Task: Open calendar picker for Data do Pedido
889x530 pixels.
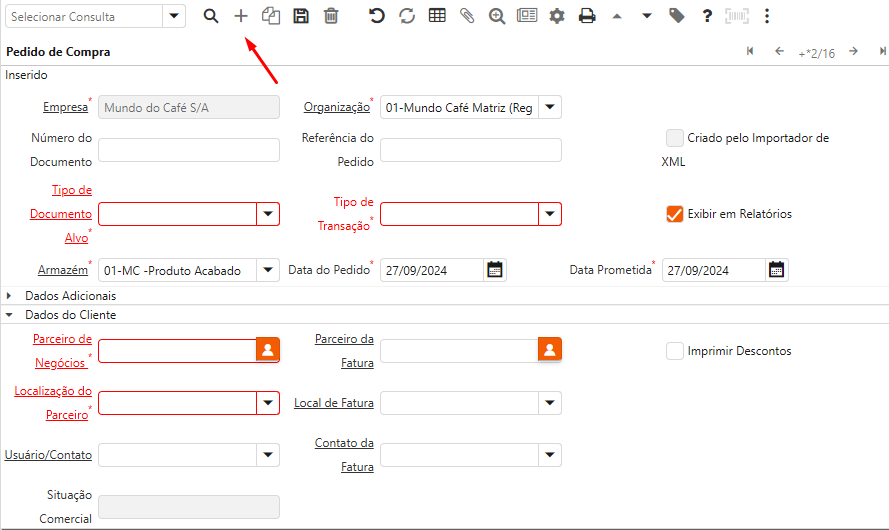Action: pos(494,270)
